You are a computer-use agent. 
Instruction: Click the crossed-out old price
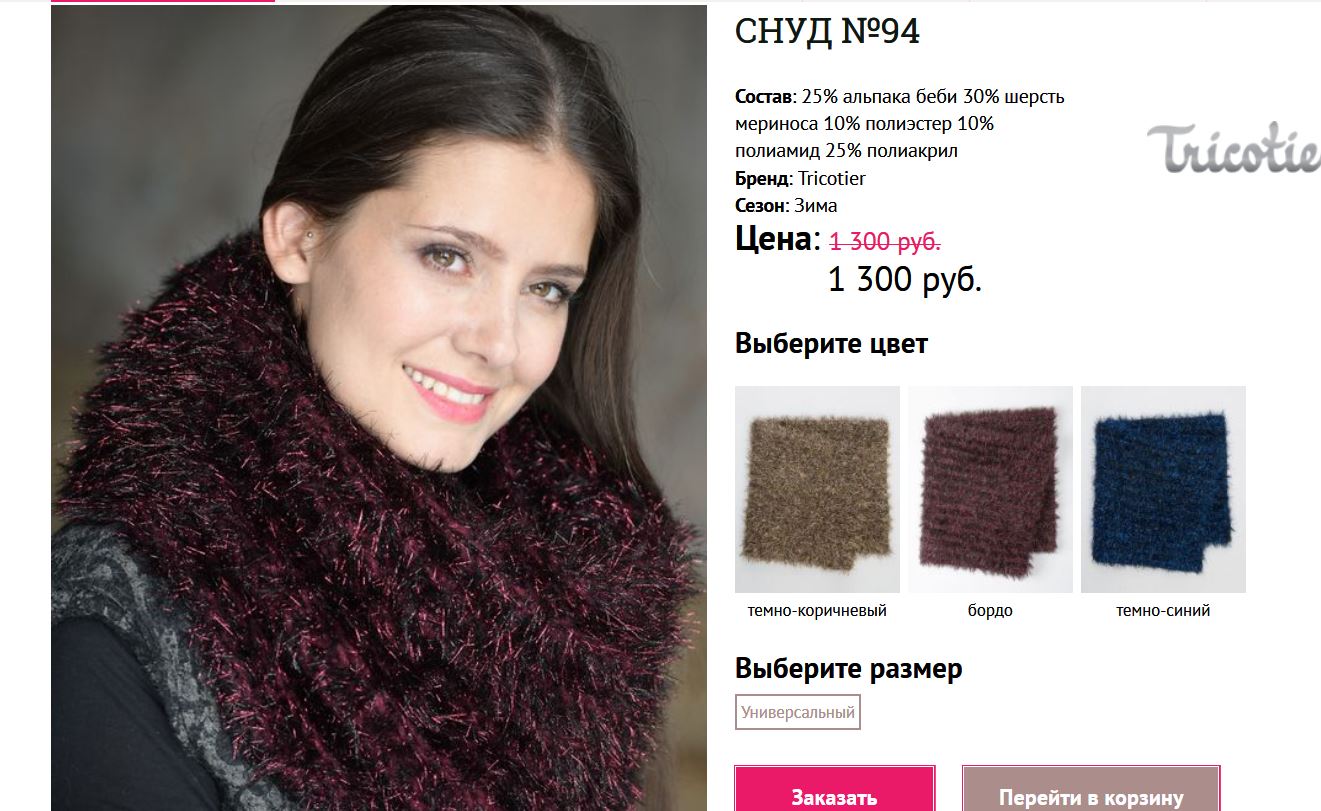pos(885,242)
